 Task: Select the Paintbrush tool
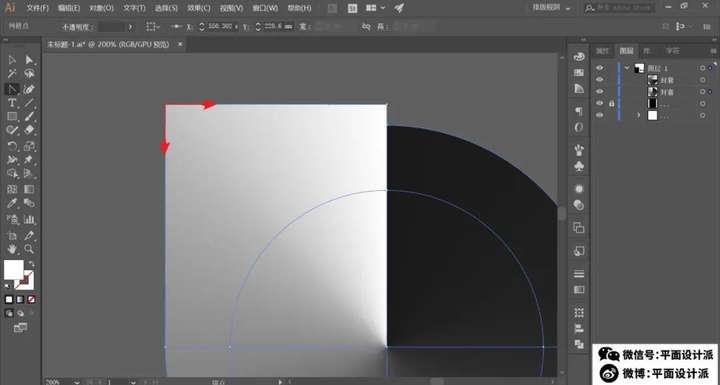coord(29,117)
